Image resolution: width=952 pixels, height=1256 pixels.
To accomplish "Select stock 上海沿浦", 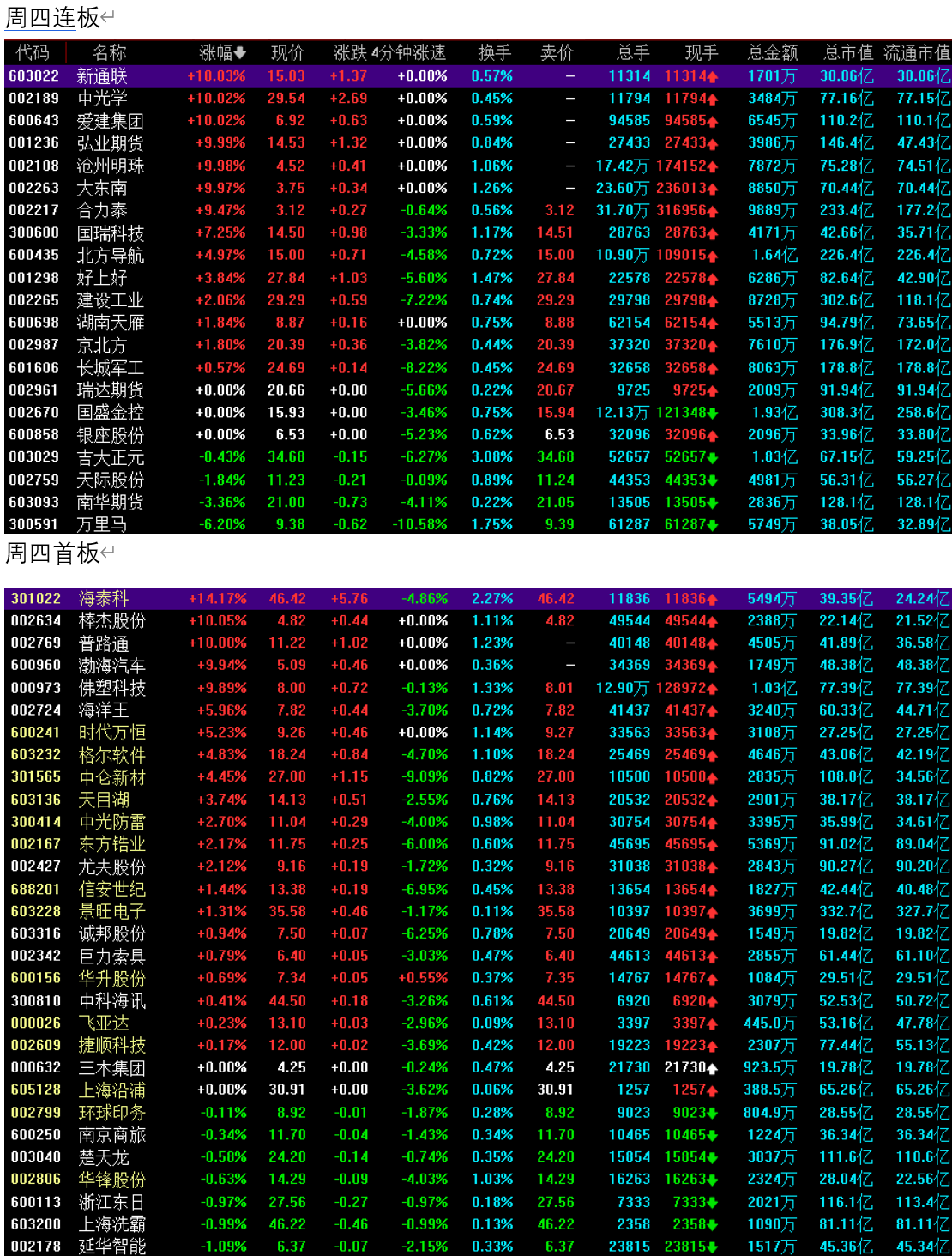I will point(111,1091).
